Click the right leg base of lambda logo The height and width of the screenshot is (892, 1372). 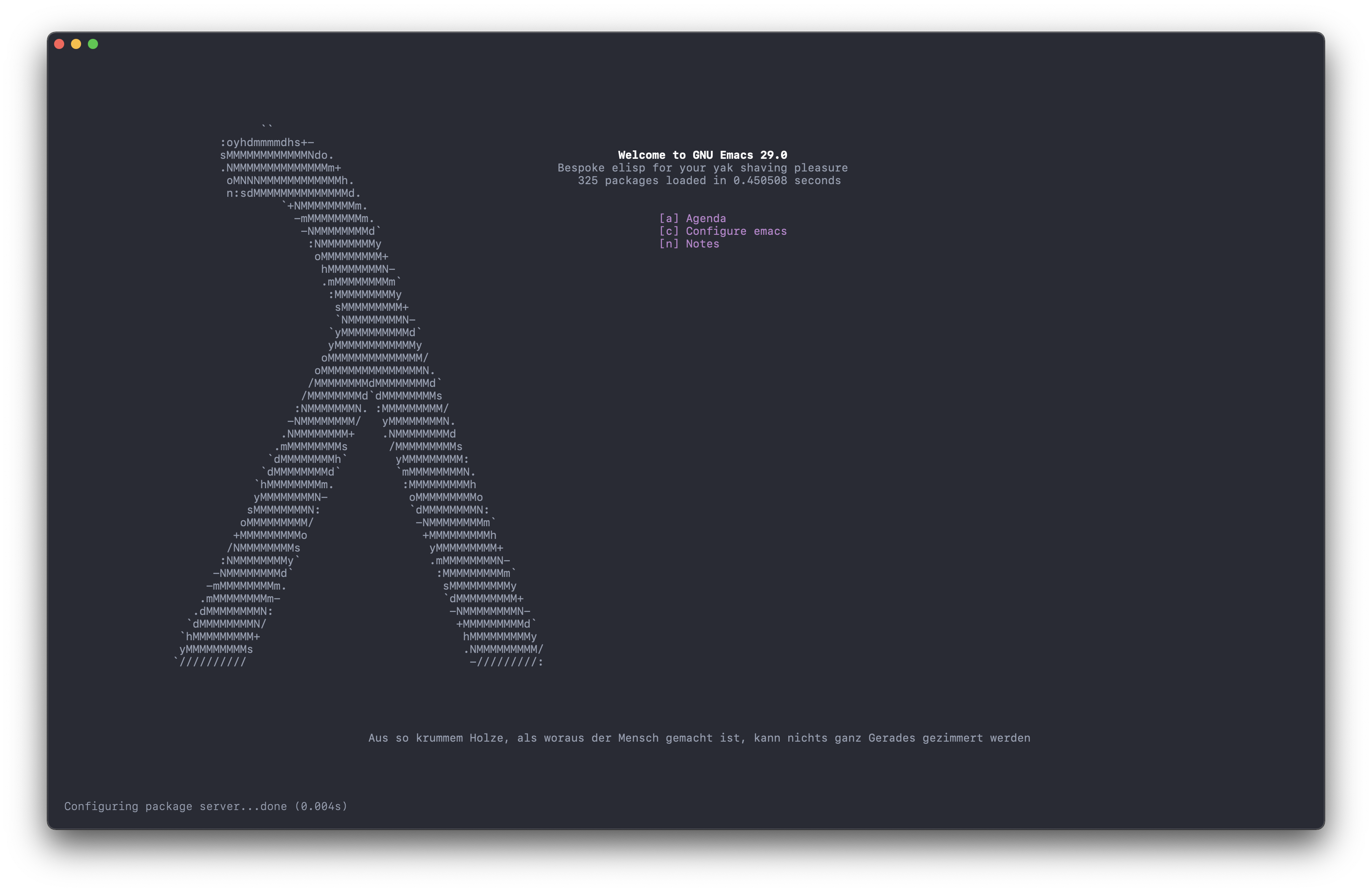(506, 662)
